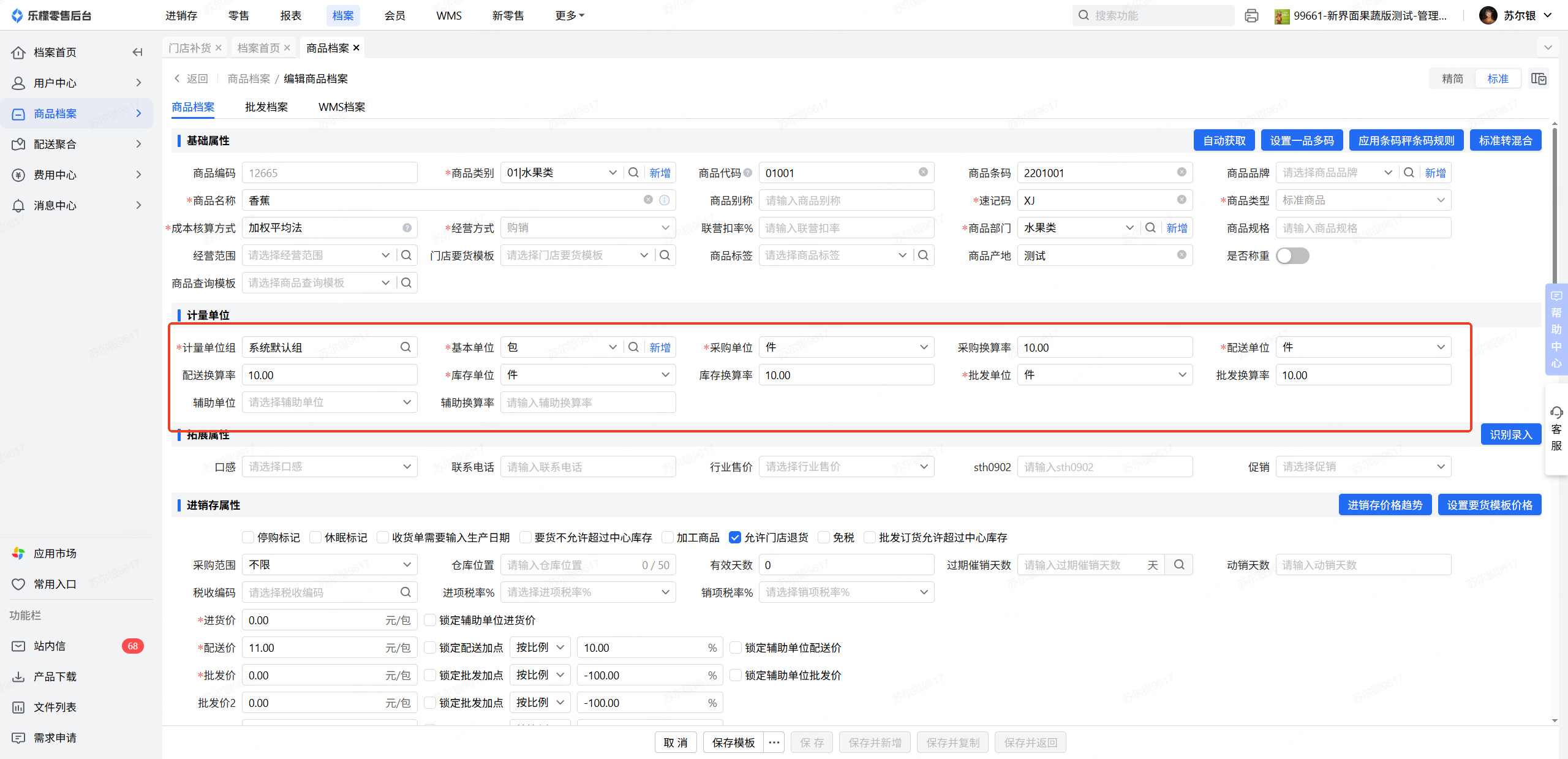Uncheck the 允许门店退货 checkbox
Image resolution: width=1568 pixels, height=759 pixels.
pos(735,537)
